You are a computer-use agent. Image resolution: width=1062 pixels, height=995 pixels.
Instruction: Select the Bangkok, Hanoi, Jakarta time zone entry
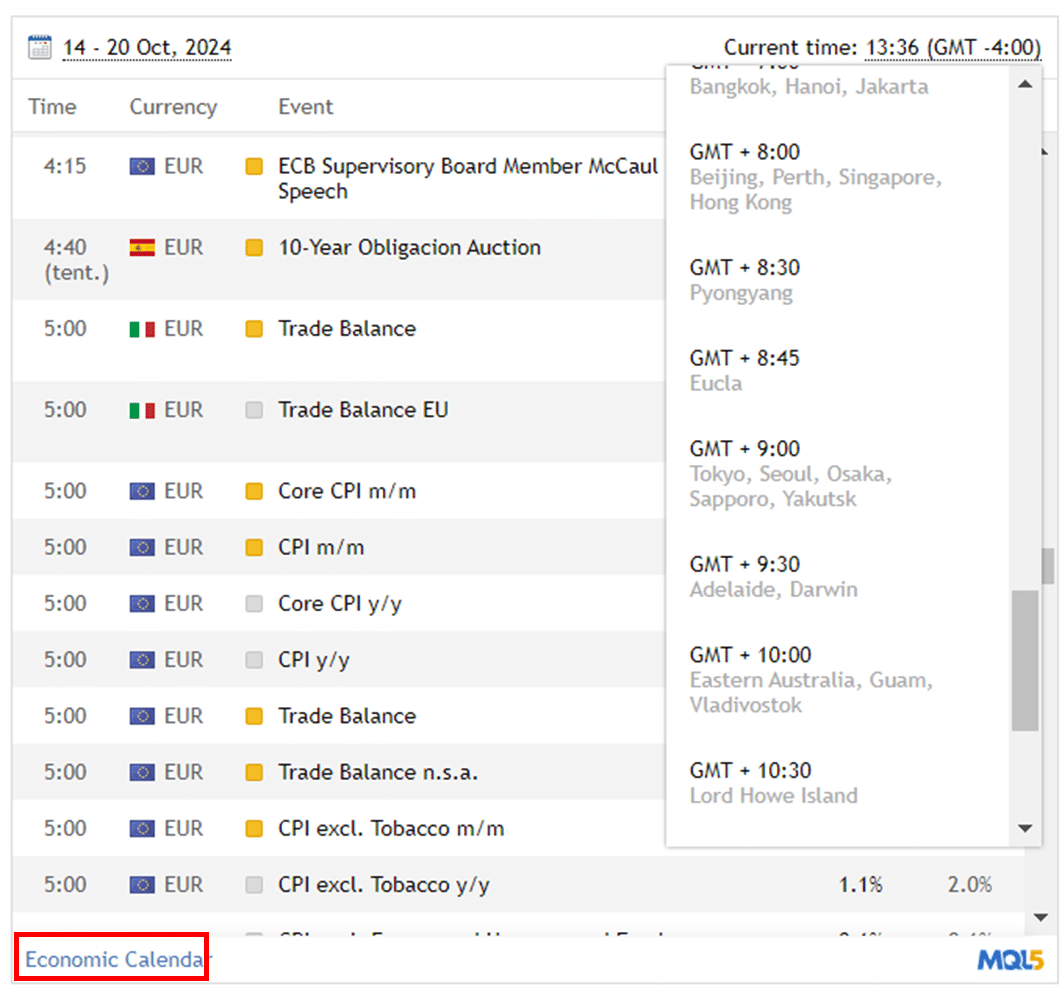point(809,87)
